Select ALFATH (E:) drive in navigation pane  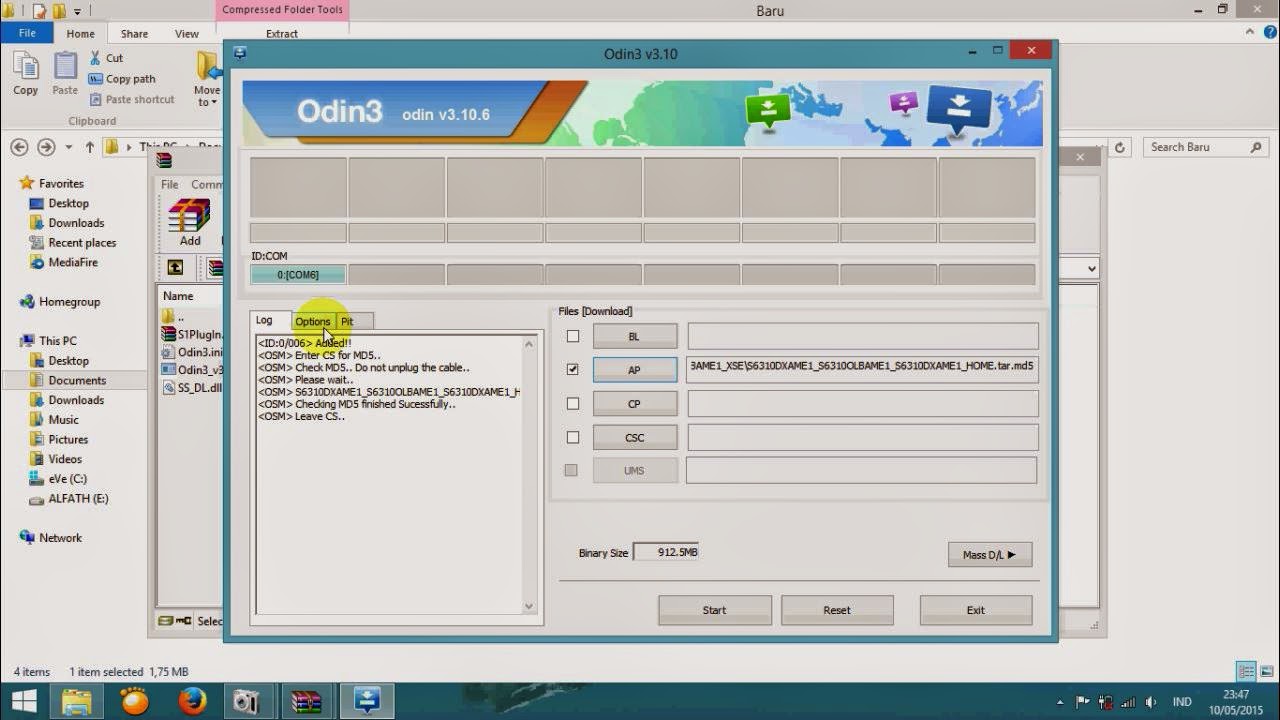(x=78, y=498)
